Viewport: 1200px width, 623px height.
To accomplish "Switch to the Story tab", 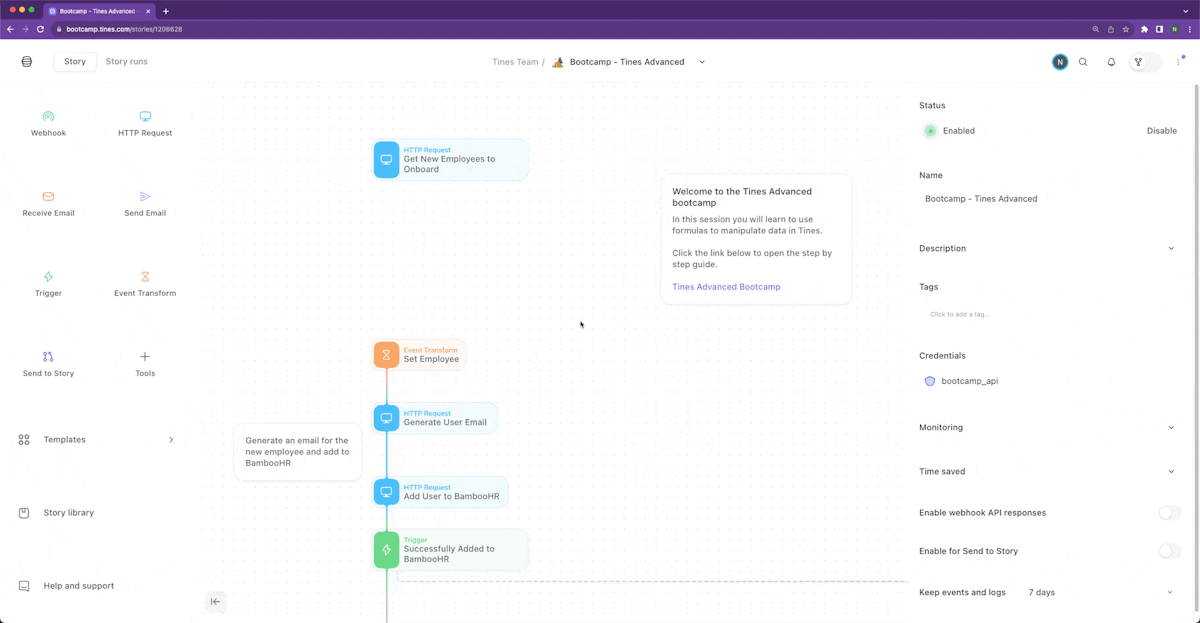I will point(75,62).
